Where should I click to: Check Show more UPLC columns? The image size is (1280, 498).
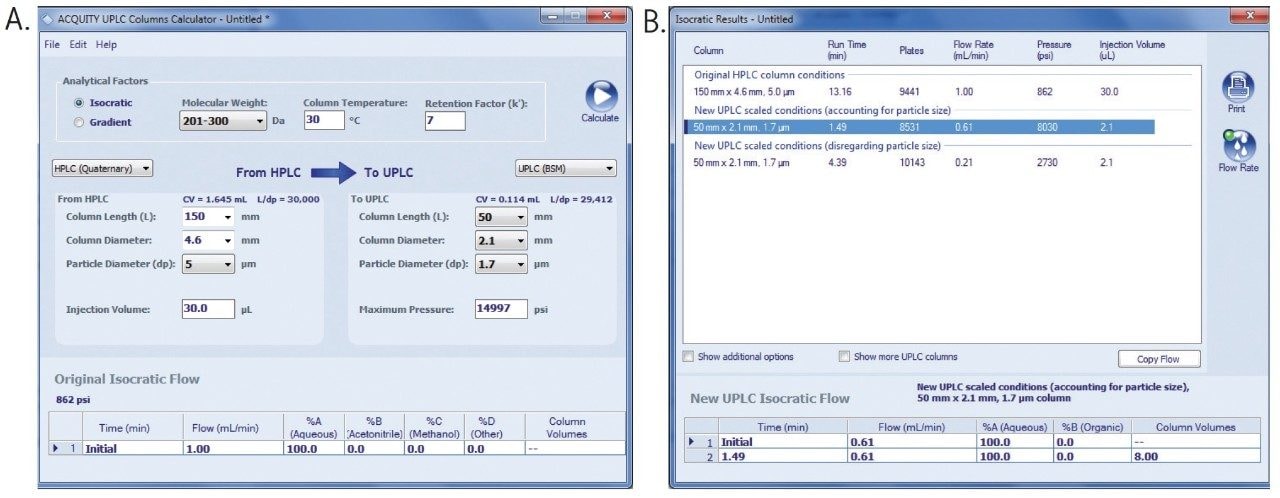coord(845,357)
